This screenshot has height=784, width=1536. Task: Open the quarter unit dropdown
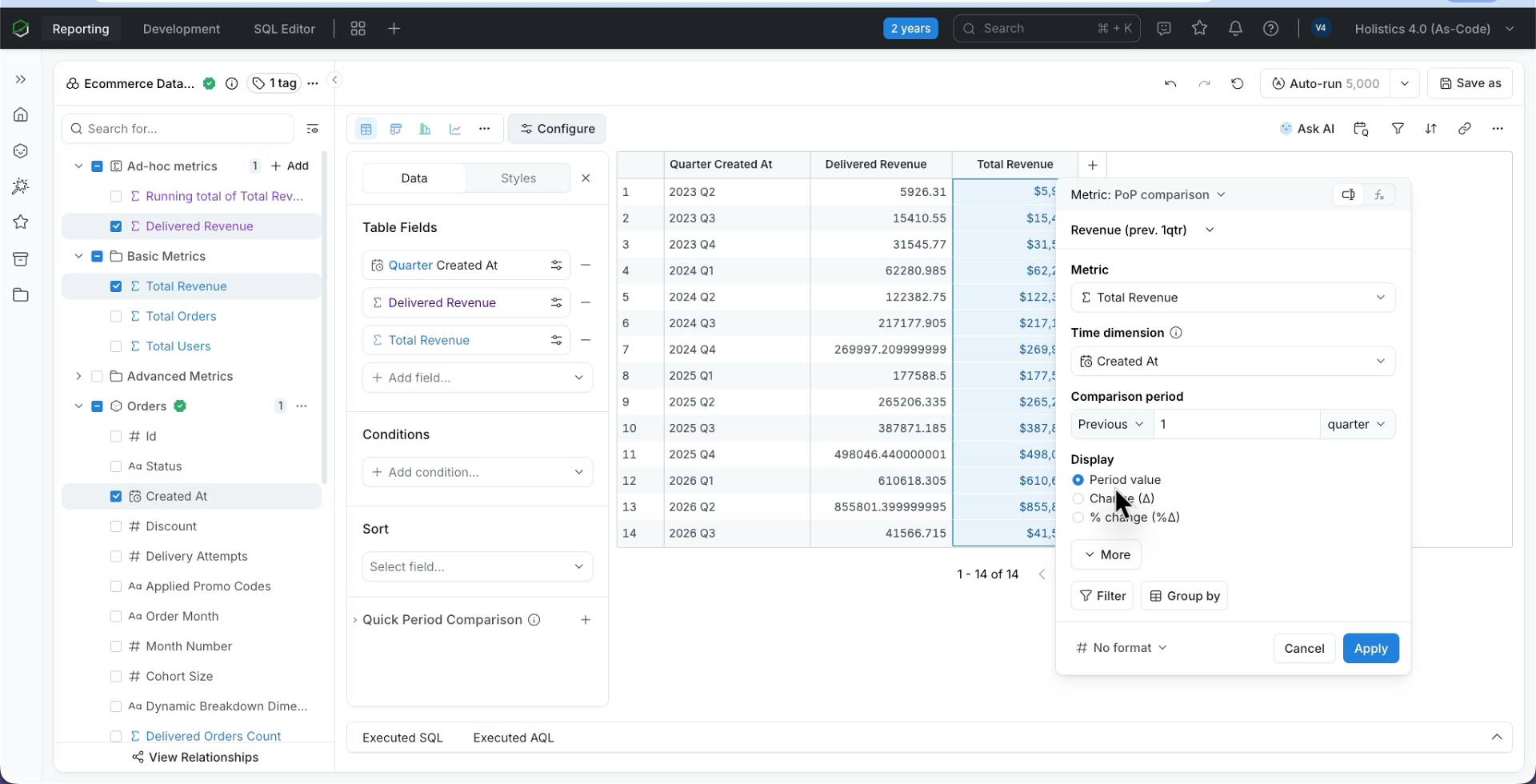click(1357, 425)
